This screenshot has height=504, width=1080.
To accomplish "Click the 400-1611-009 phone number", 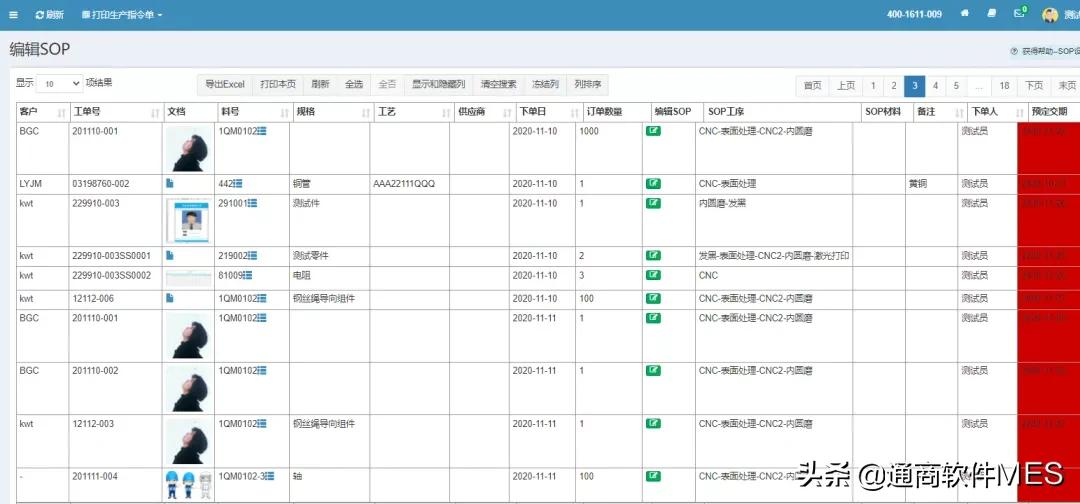I will point(914,14).
